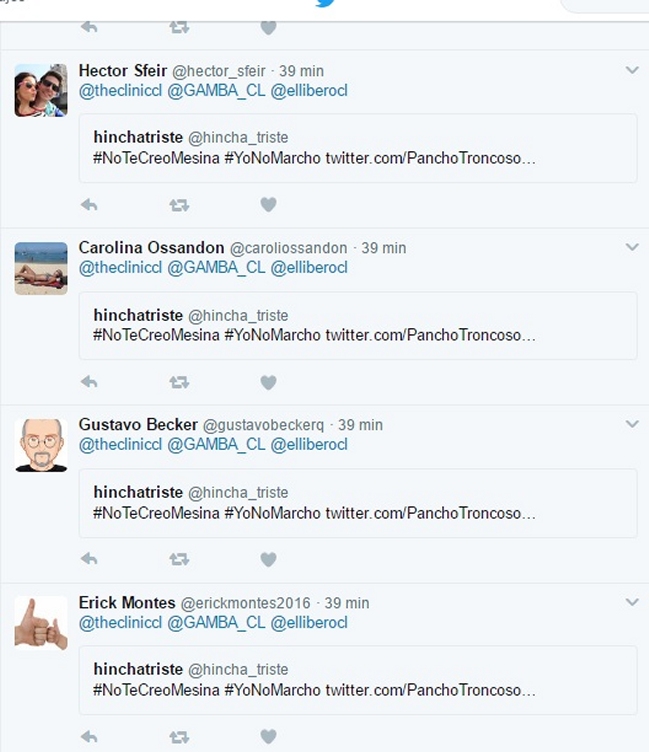This screenshot has width=649, height=752.
Task: Like Hector Sfeir's tweet
Action: tap(268, 205)
